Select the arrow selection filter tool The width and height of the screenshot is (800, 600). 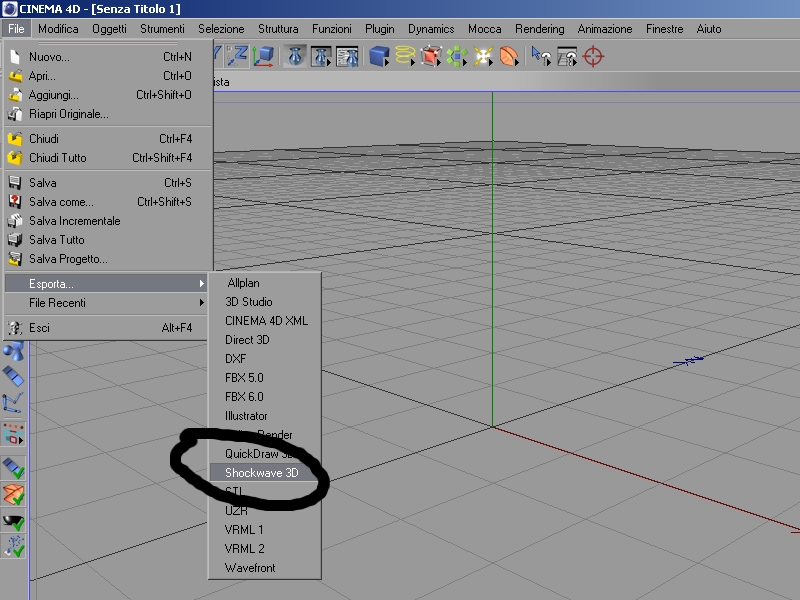coord(541,56)
